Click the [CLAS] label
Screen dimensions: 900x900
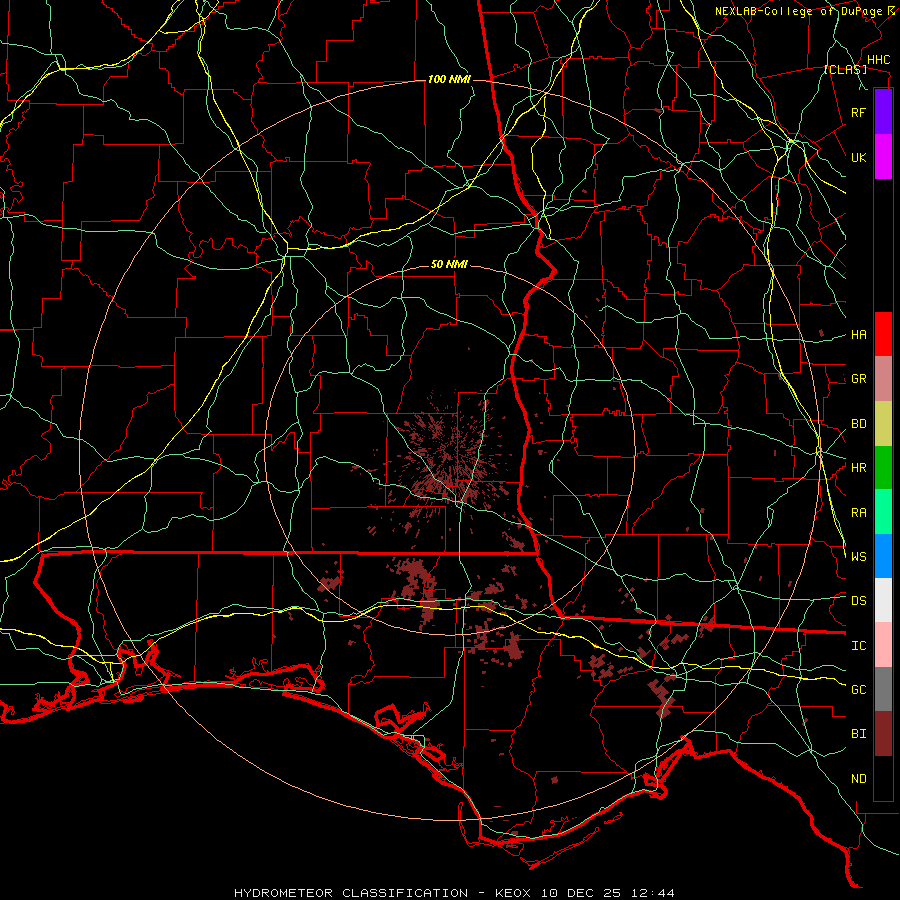tap(845, 69)
